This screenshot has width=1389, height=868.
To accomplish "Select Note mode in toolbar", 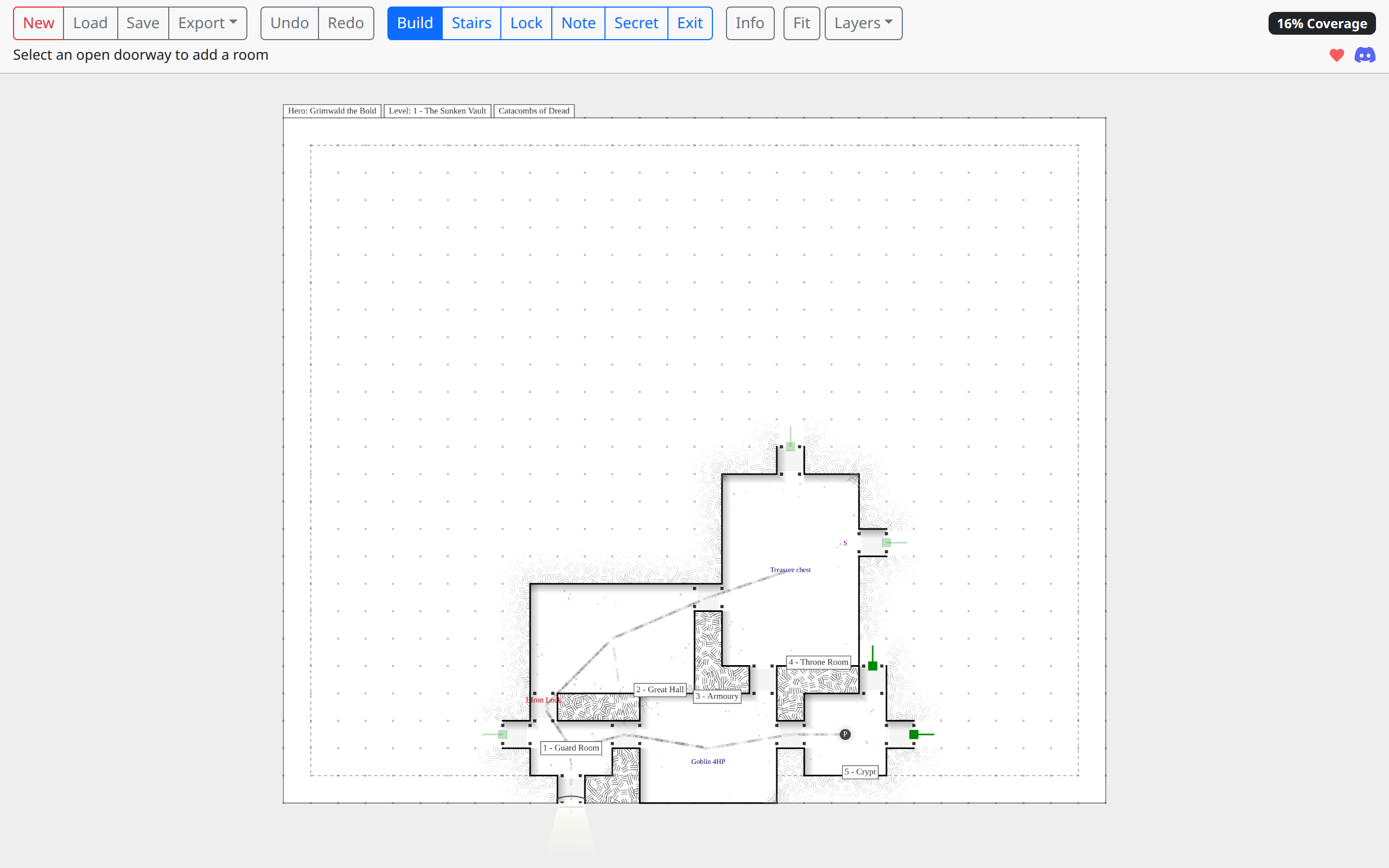I will 578,23.
